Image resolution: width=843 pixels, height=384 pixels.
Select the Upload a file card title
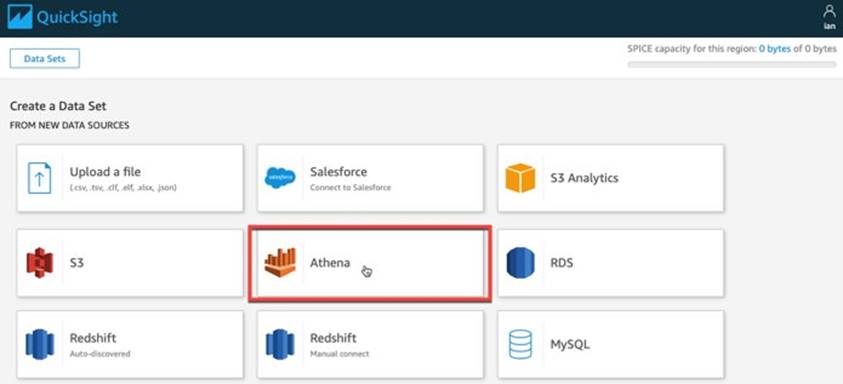[x=105, y=172]
